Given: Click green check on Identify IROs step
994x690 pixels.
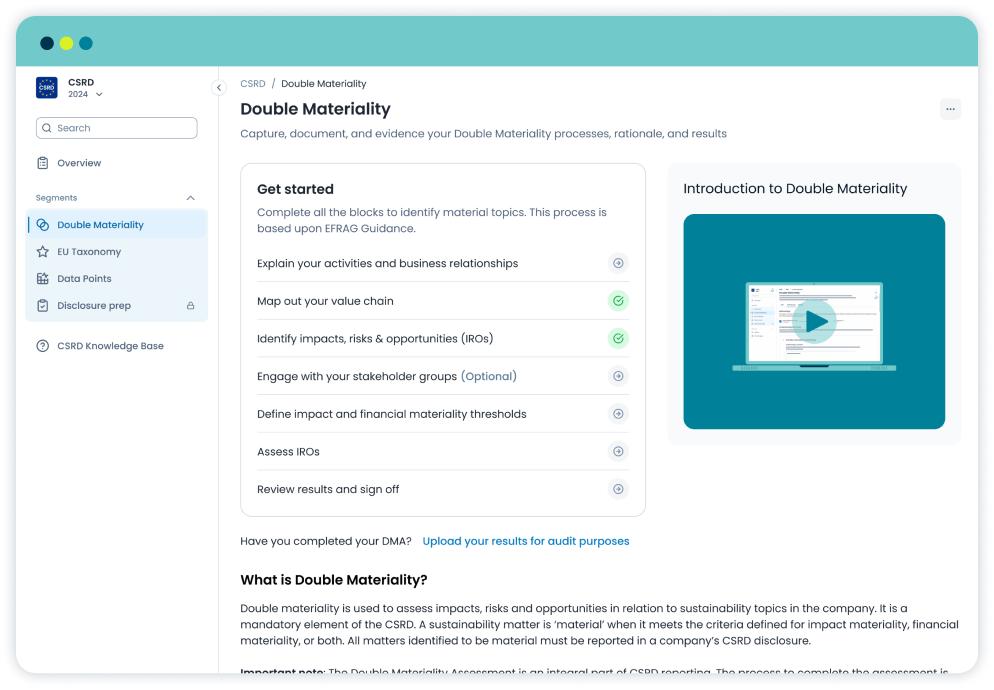Looking at the screenshot, I should click(x=618, y=339).
